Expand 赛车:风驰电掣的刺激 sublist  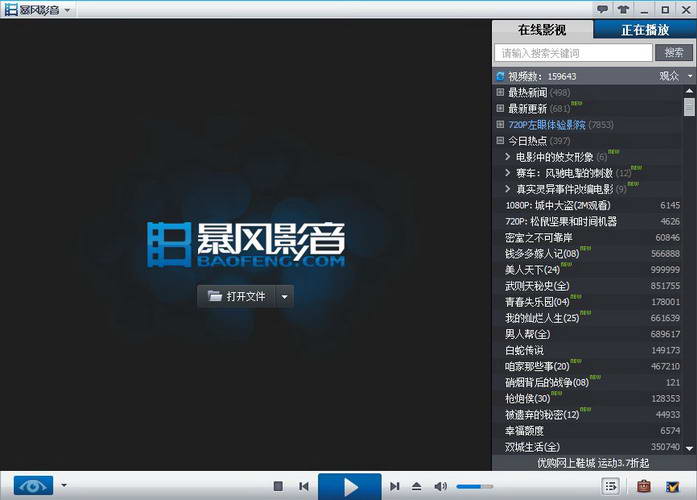click(508, 172)
